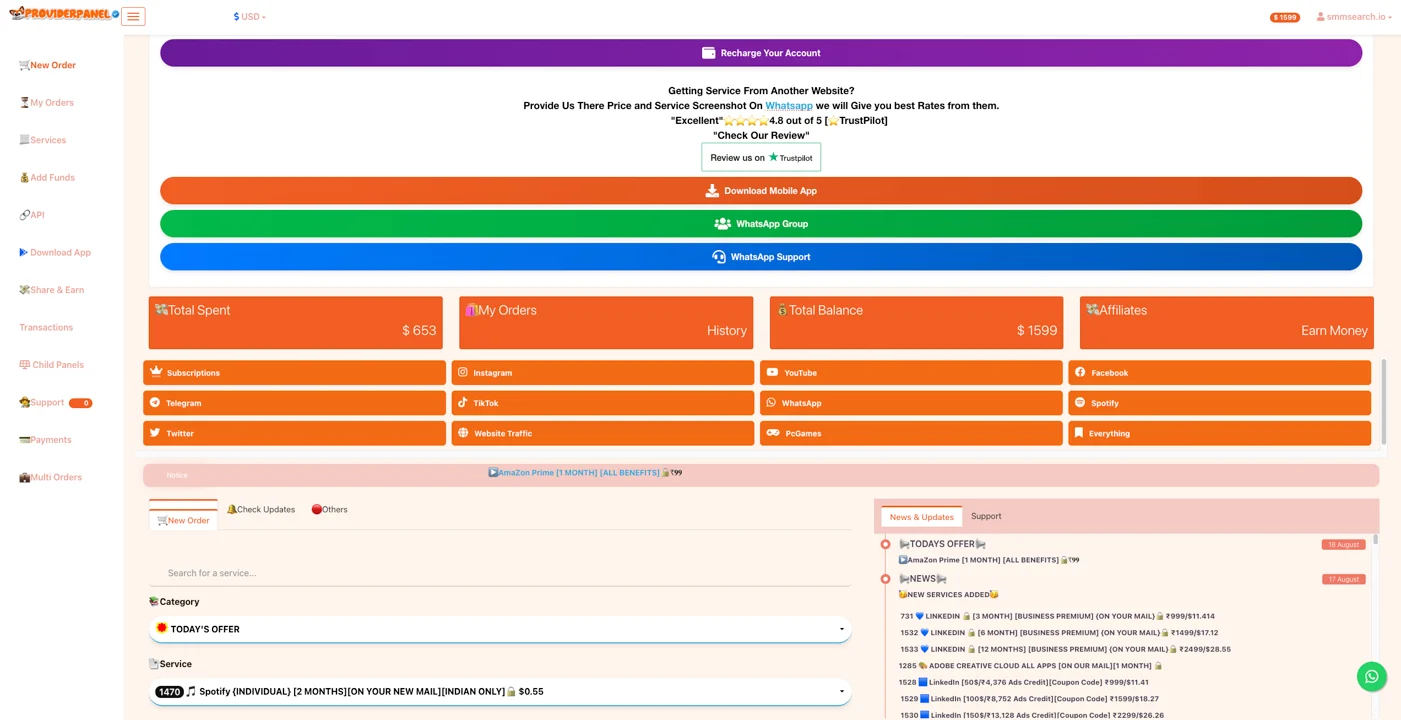
Task: Open the Support tab in news panel
Action: [x=985, y=517]
